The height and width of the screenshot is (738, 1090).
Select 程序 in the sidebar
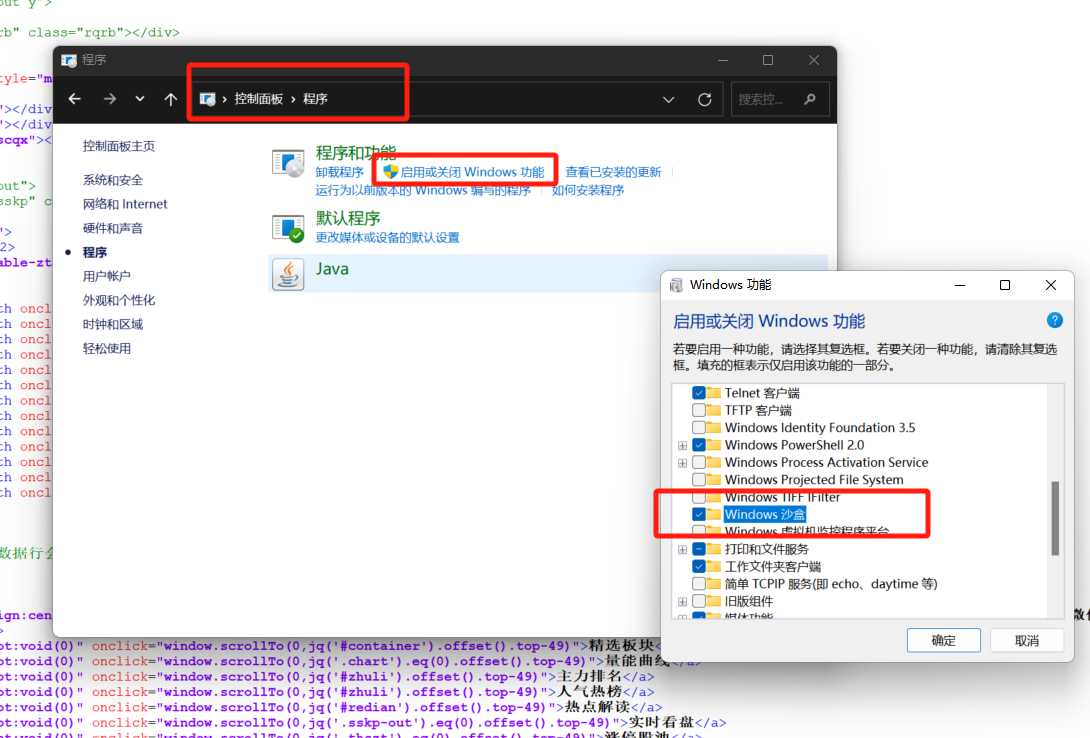click(x=95, y=252)
